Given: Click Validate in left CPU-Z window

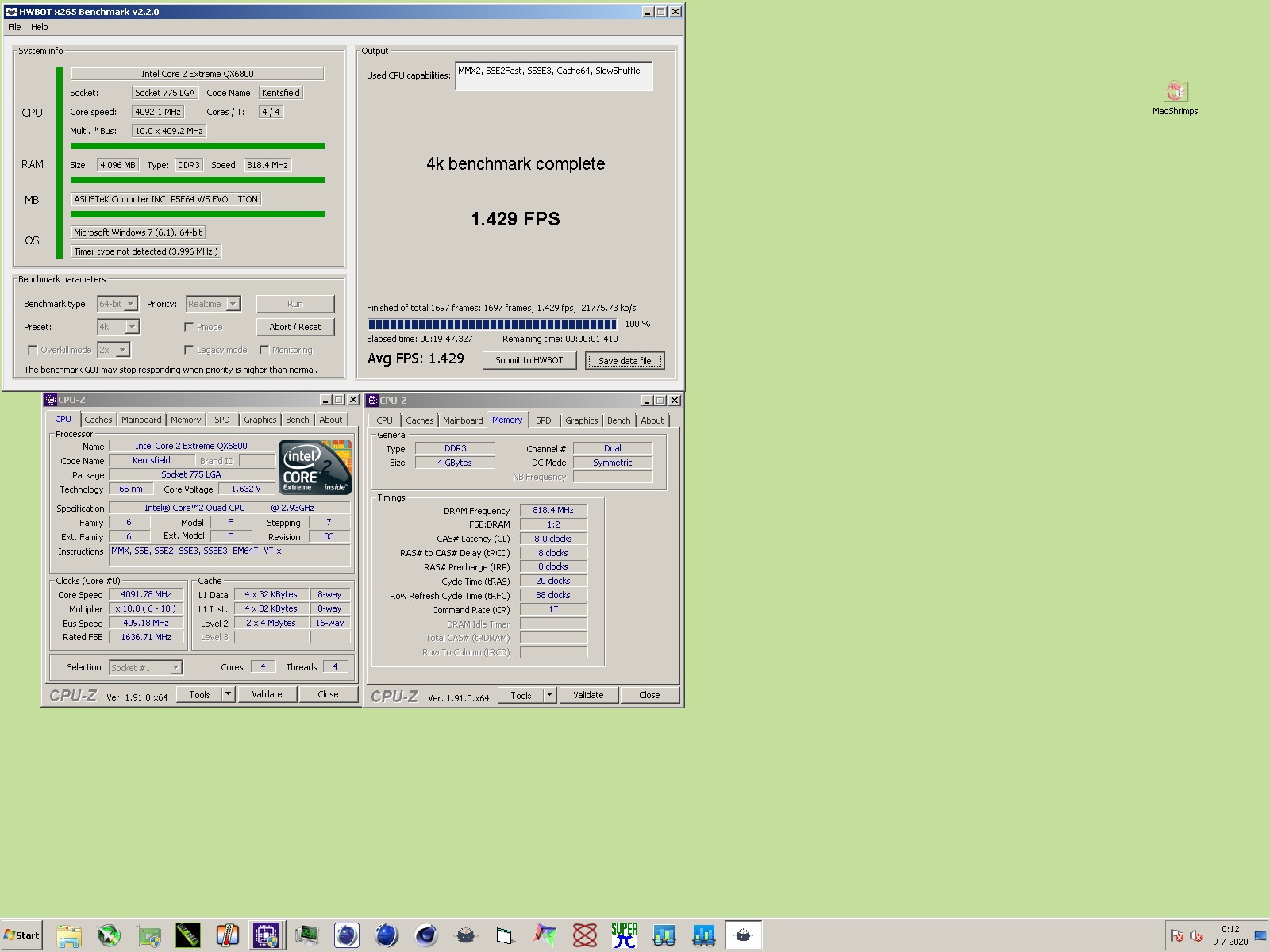Looking at the screenshot, I should pos(267,694).
